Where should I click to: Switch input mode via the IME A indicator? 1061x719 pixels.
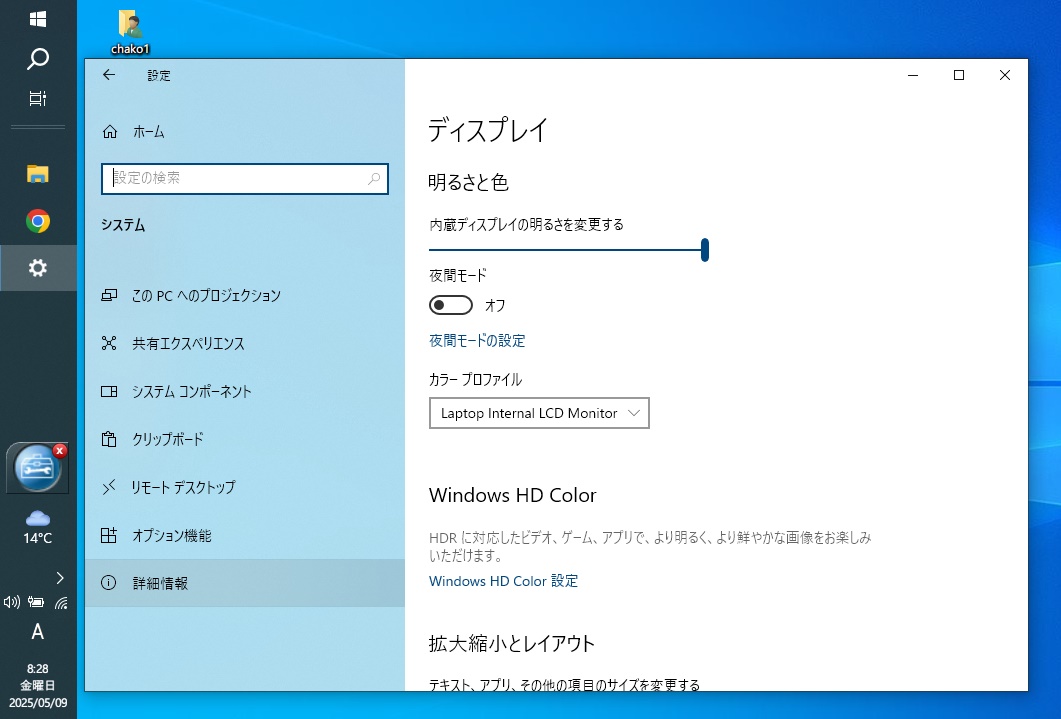pos(38,632)
